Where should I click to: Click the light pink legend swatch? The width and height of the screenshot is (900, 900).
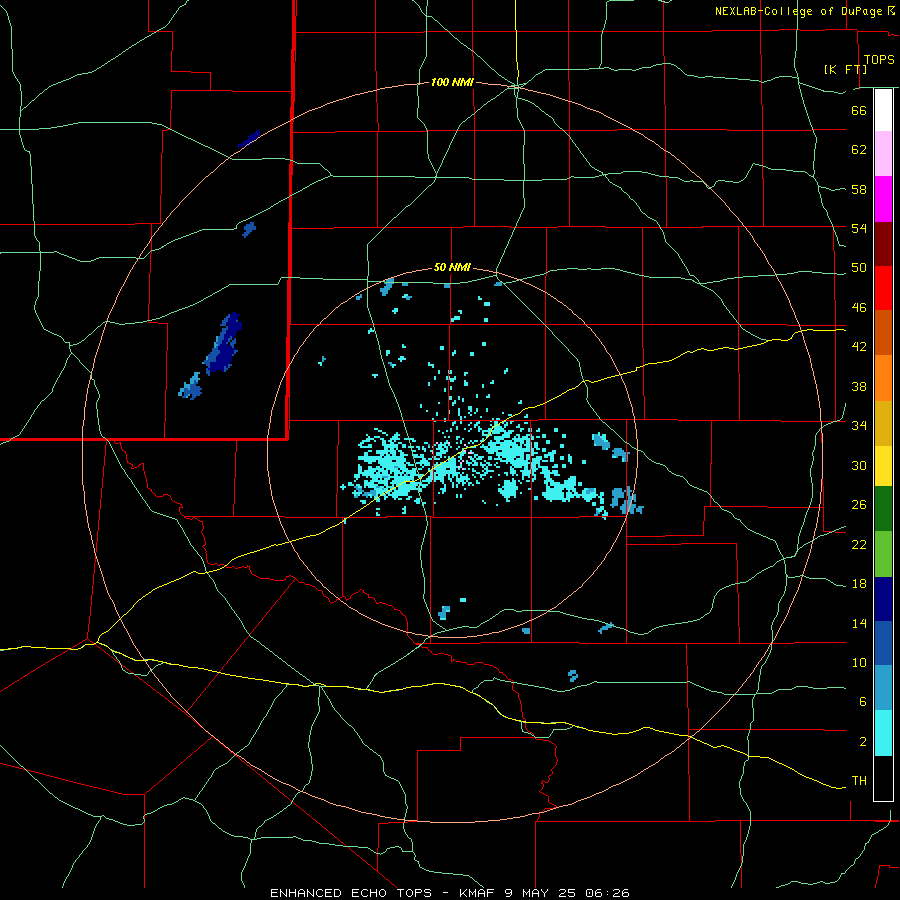[x=883, y=154]
